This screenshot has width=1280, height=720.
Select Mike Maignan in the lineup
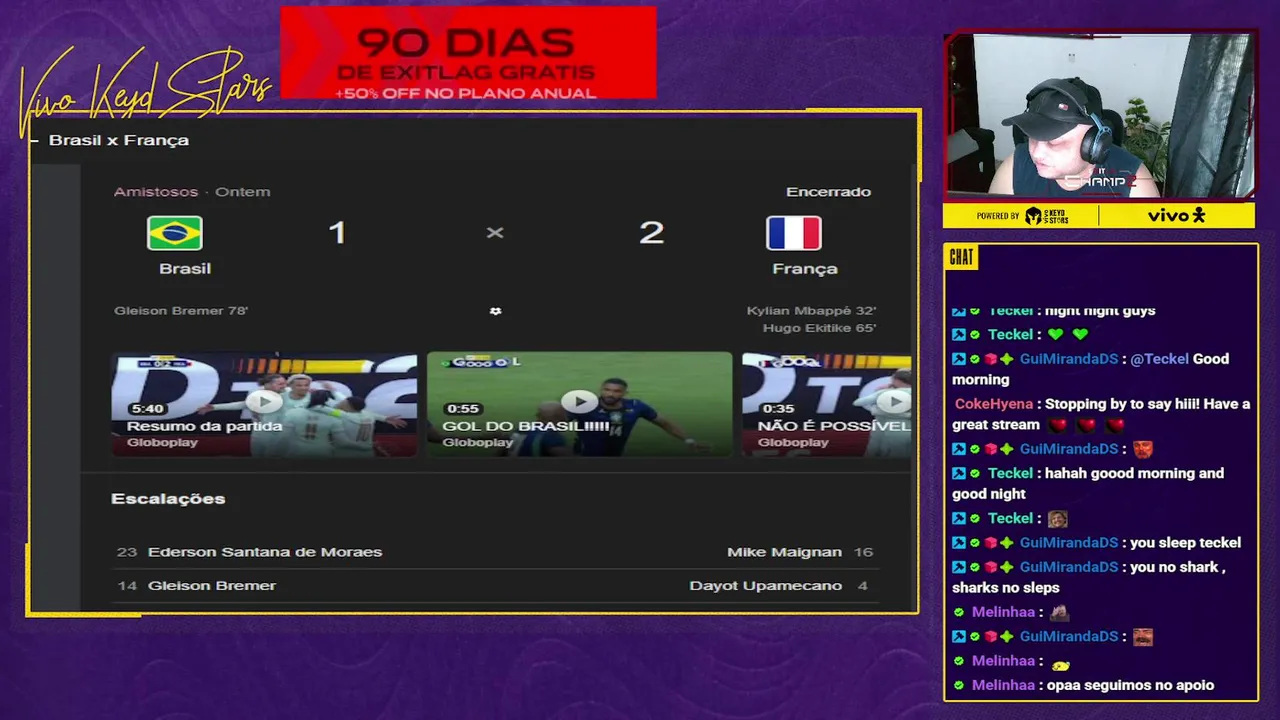(784, 552)
